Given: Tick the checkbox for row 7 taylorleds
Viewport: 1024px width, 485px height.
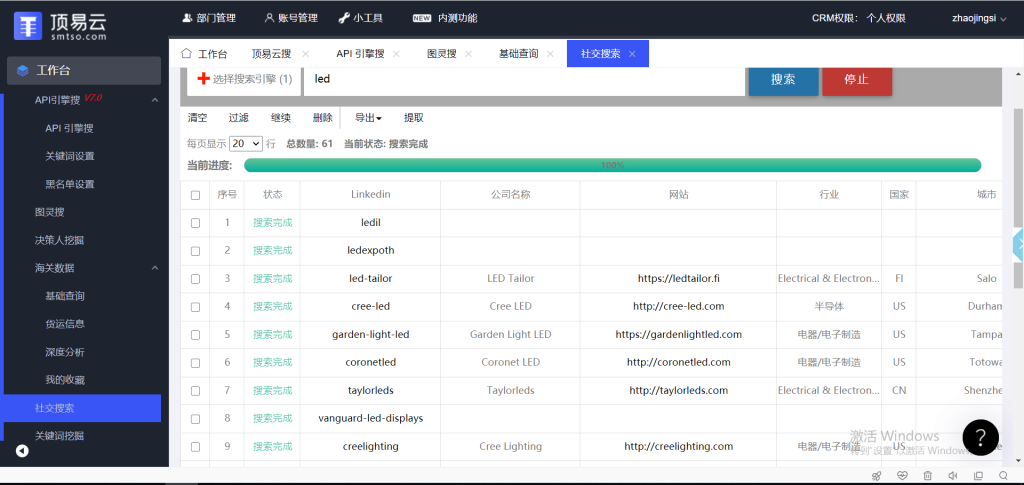Looking at the screenshot, I should [x=196, y=391].
